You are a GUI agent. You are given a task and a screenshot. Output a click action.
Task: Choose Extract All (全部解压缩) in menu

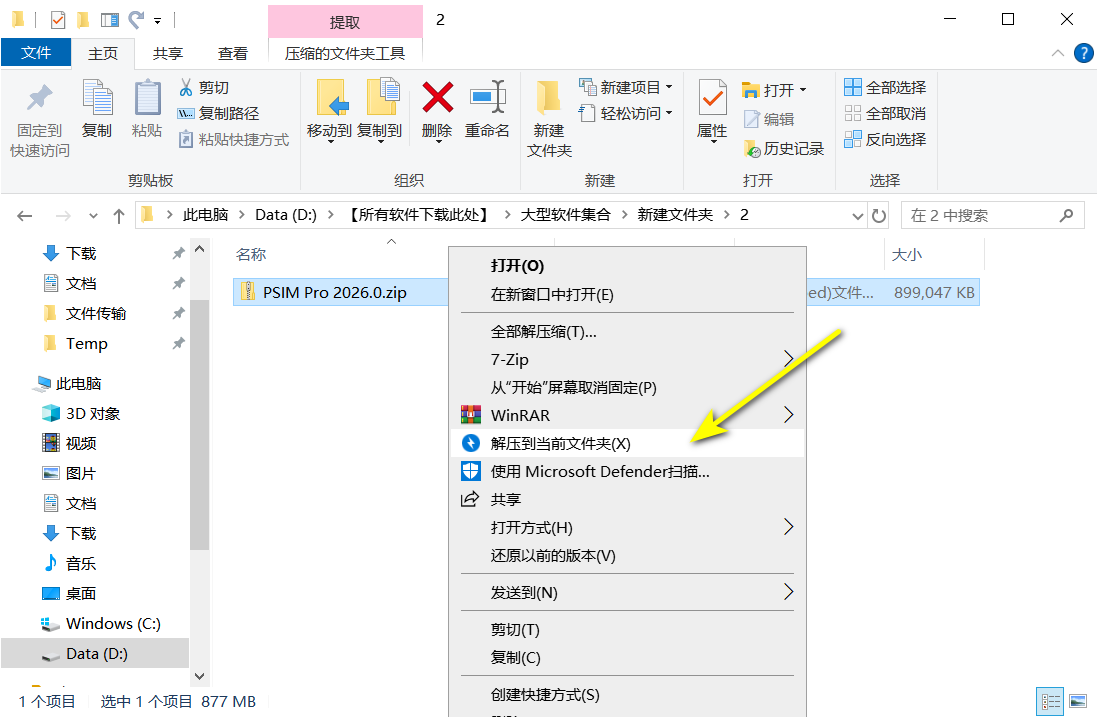(627, 332)
